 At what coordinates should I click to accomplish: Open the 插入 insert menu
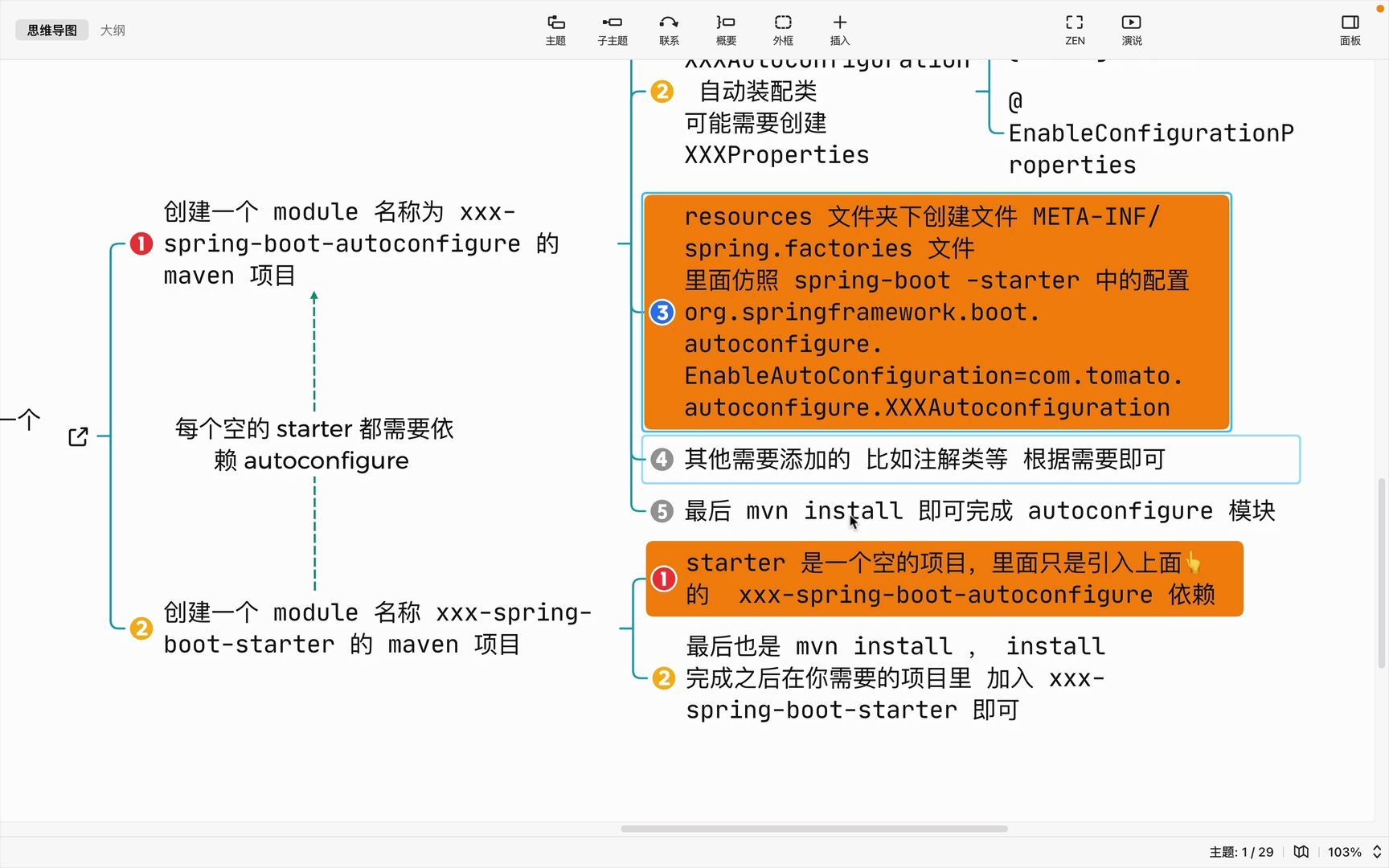pos(840,30)
